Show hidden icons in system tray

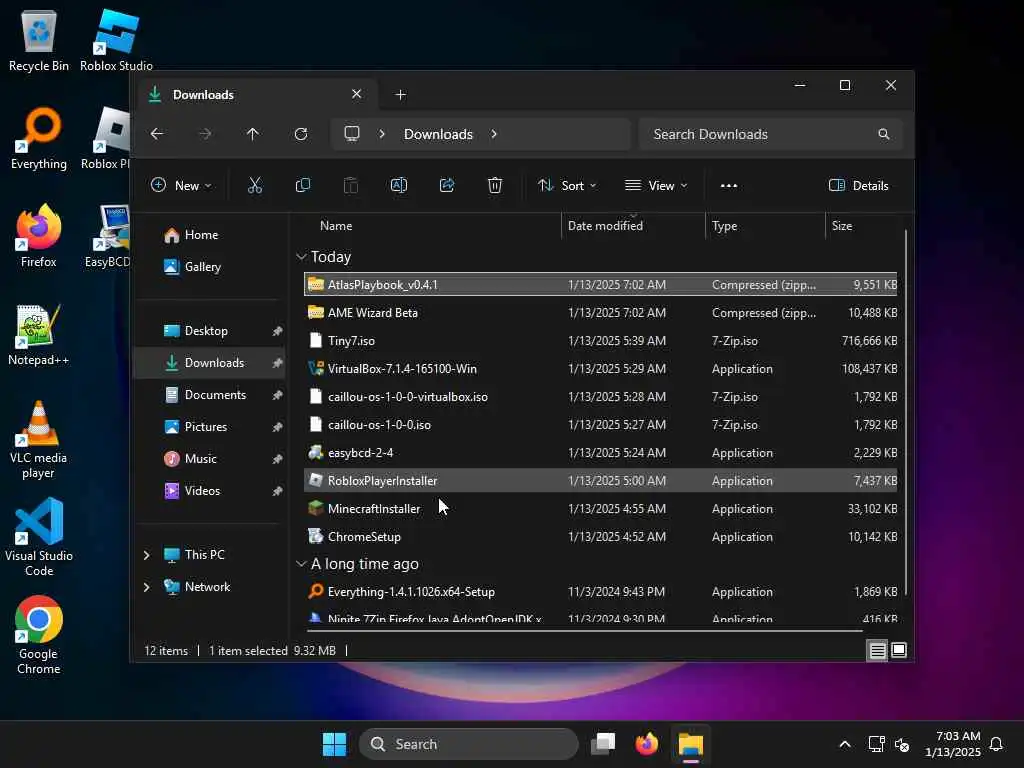844,744
